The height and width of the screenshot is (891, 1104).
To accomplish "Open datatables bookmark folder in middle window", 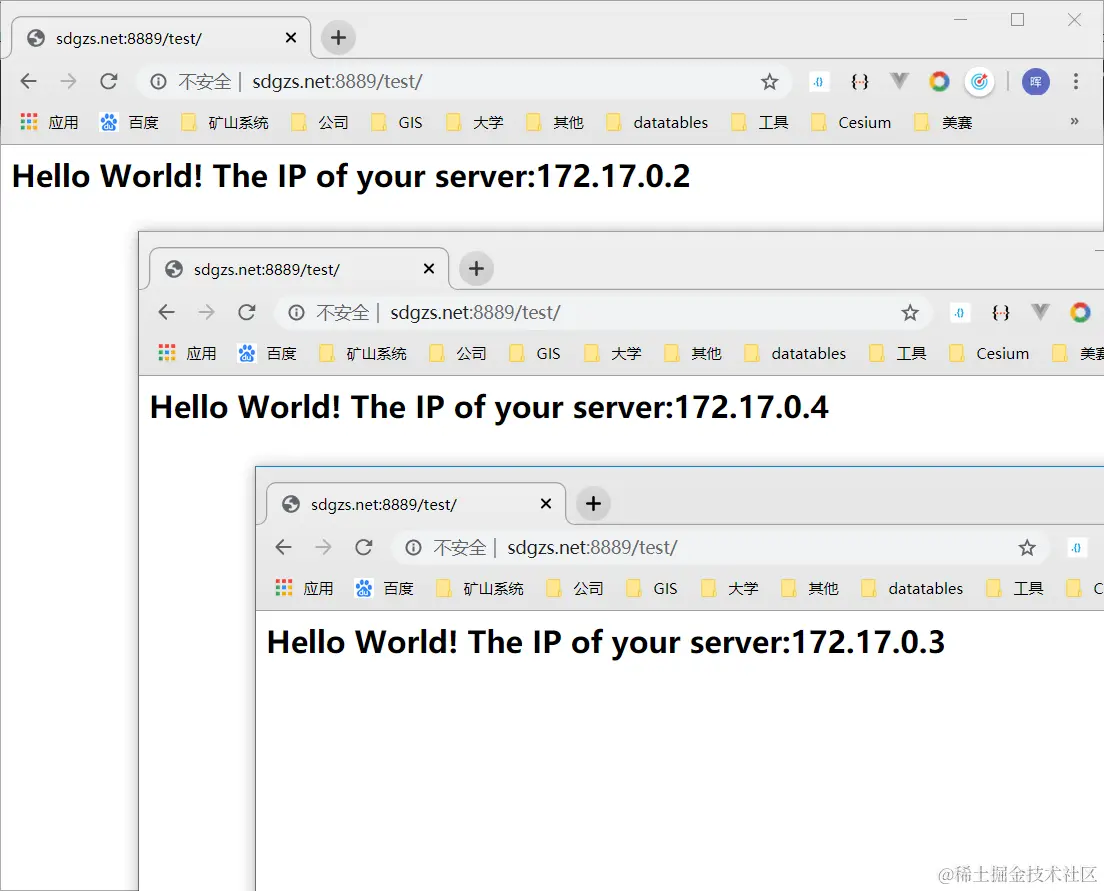I will pyautogui.click(x=795, y=353).
